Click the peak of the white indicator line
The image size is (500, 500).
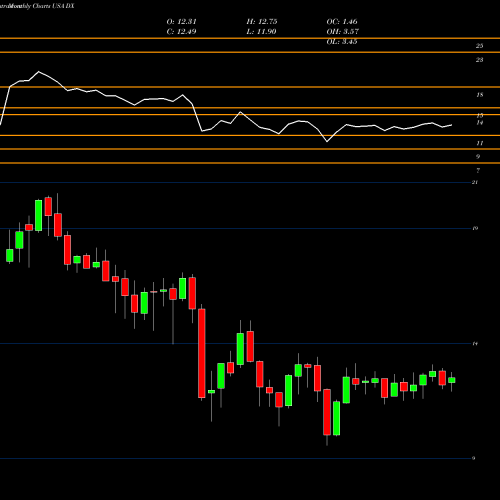tap(39, 71)
